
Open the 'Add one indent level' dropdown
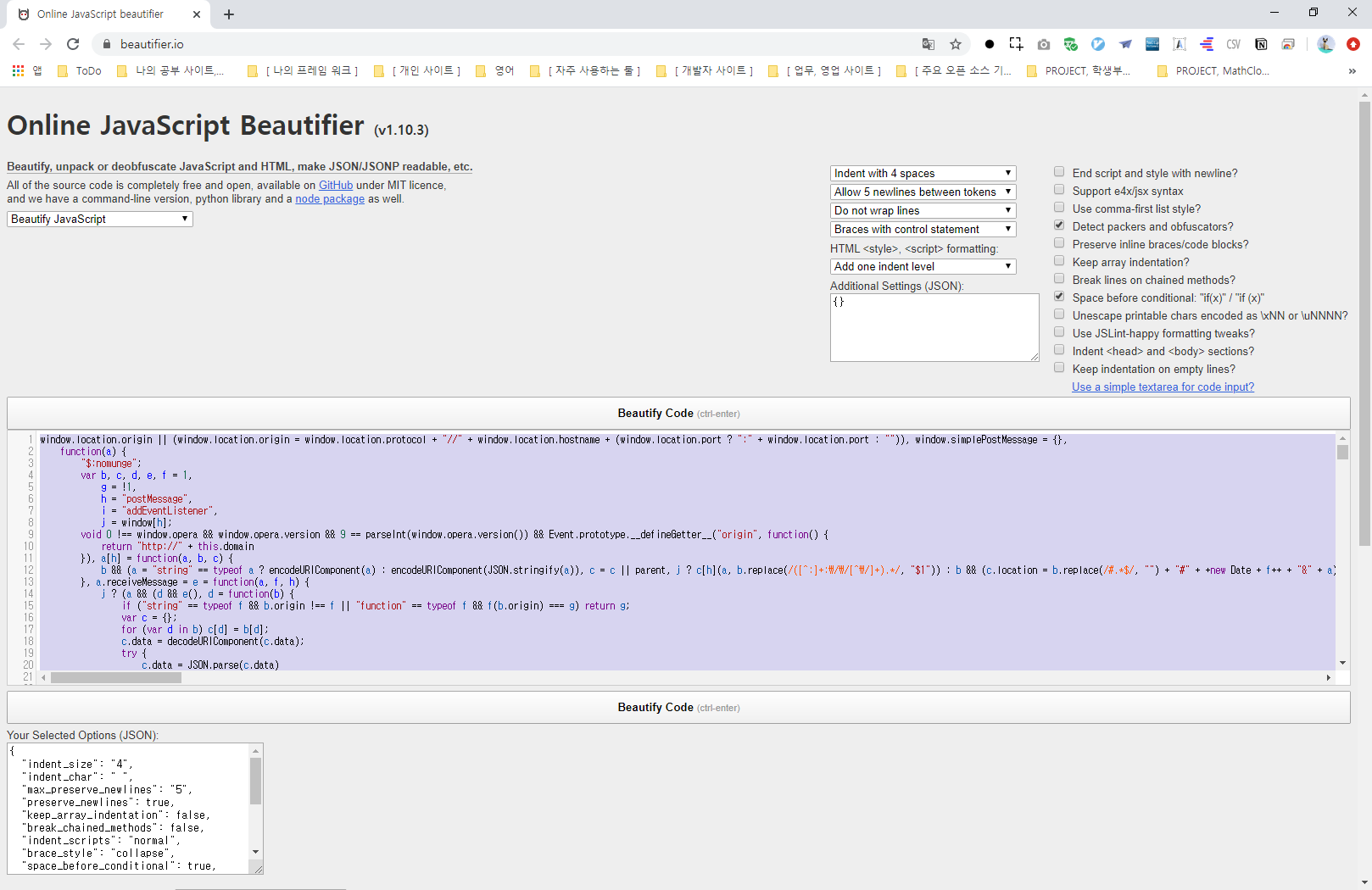point(923,266)
